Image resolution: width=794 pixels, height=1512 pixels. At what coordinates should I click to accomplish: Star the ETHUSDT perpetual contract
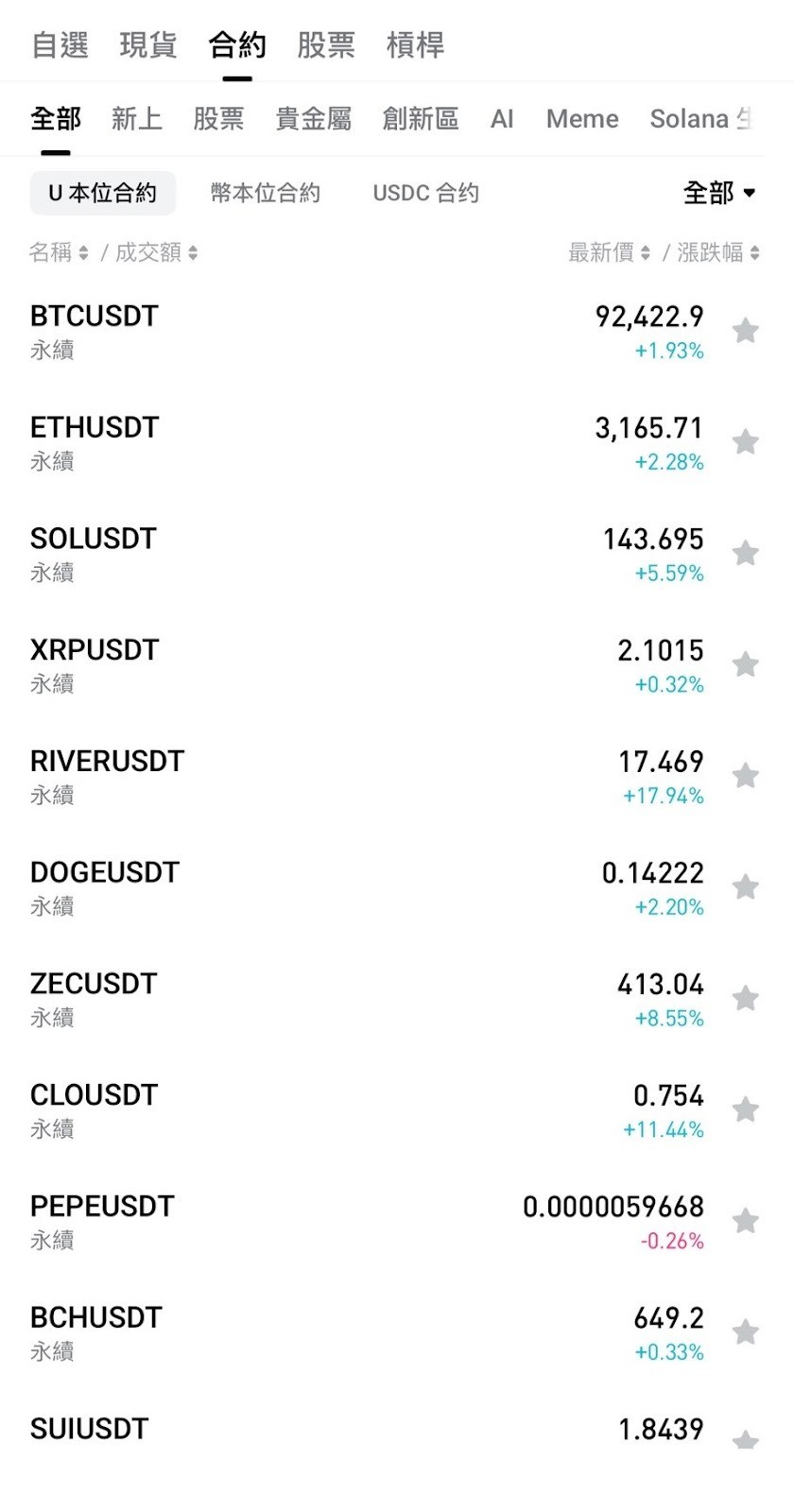tap(746, 442)
